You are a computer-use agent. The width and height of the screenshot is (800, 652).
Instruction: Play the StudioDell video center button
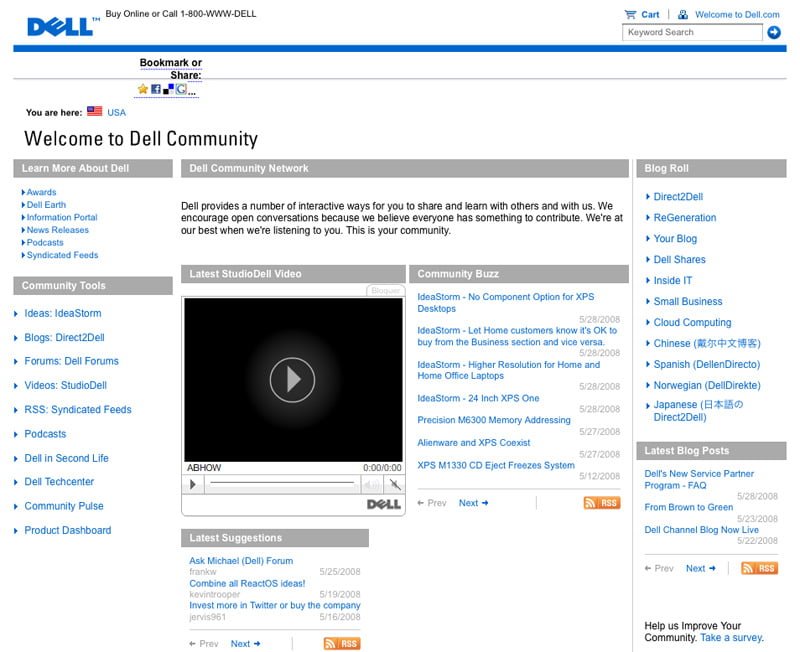[x=292, y=380]
